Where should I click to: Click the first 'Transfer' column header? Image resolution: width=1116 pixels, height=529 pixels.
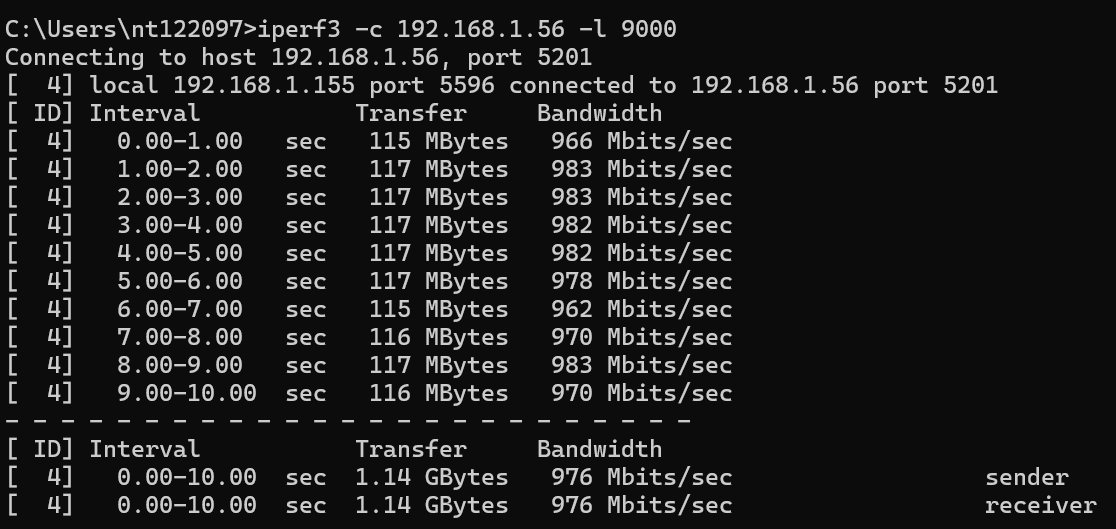411,113
